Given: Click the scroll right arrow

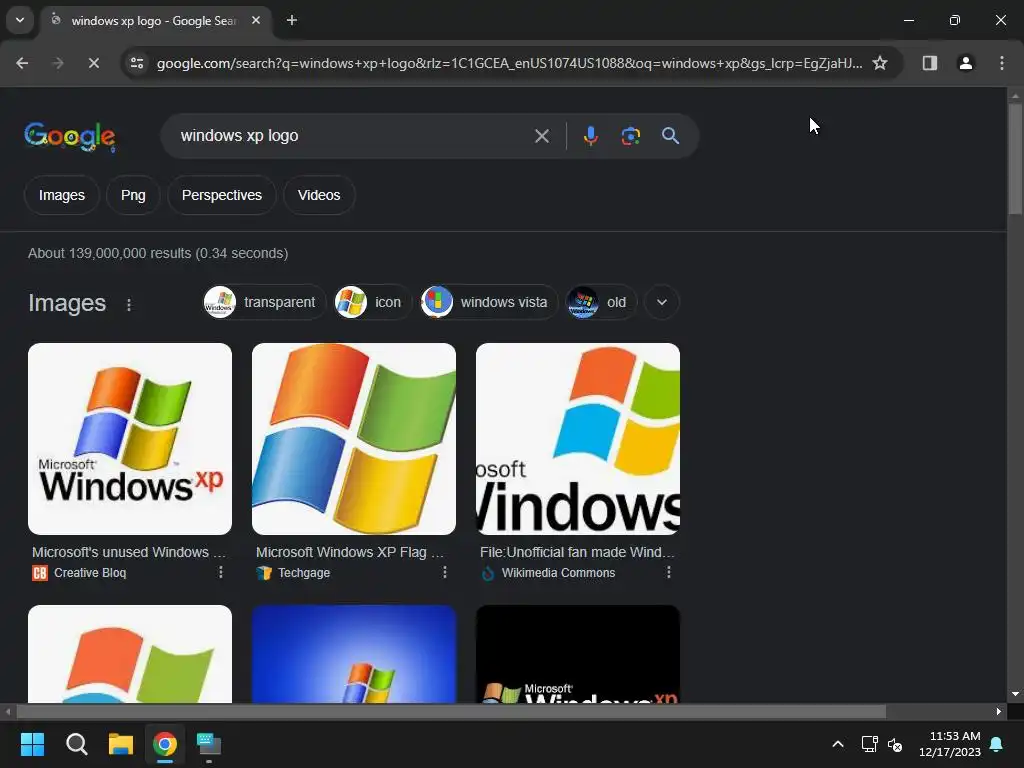Looking at the screenshot, I should 999,711.
